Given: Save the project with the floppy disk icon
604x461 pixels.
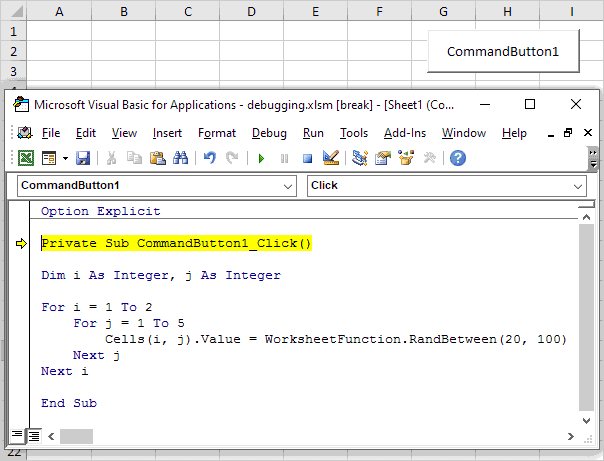Looking at the screenshot, I should (x=83, y=158).
